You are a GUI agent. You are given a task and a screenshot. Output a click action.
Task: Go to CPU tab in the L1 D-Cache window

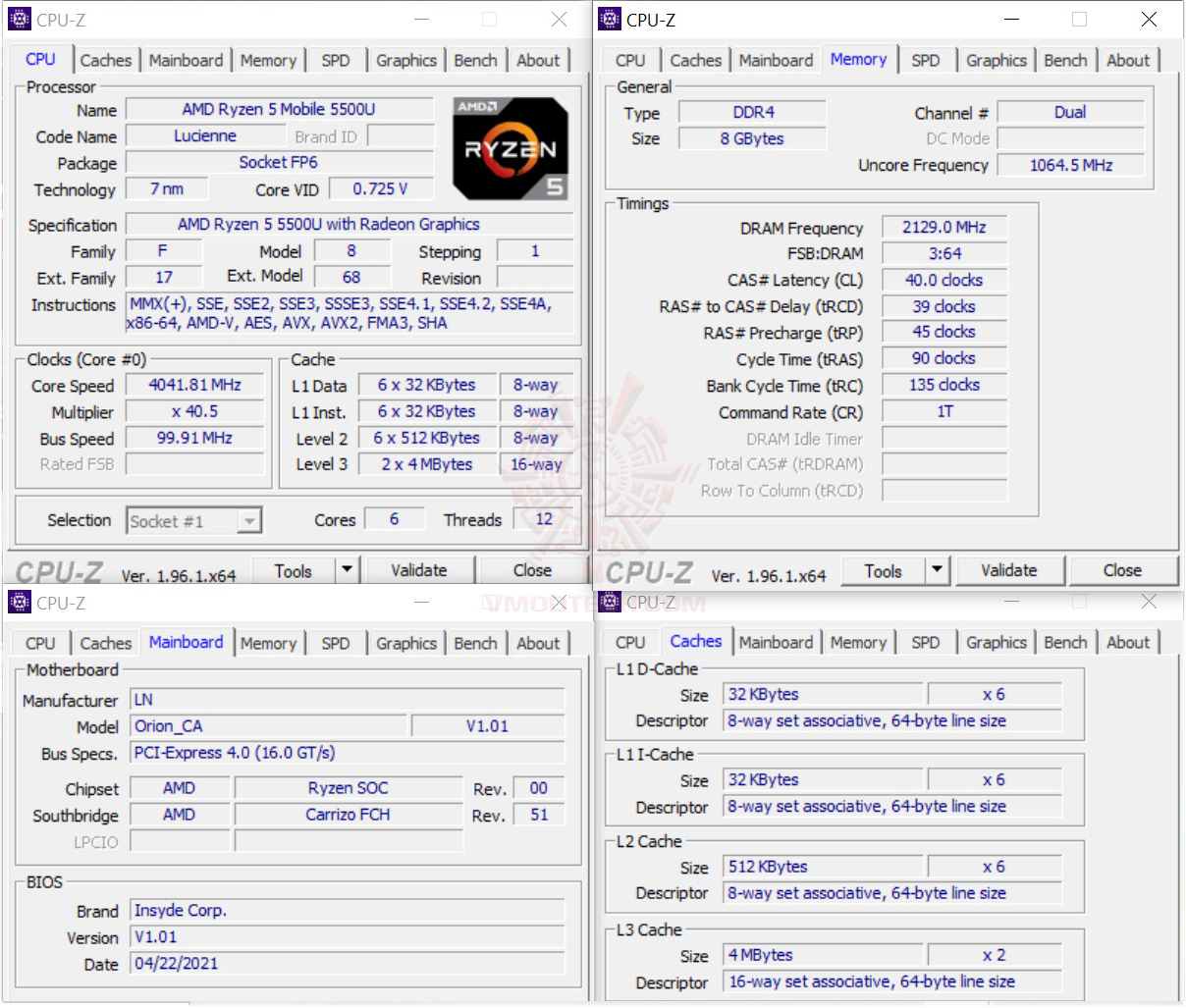click(630, 642)
